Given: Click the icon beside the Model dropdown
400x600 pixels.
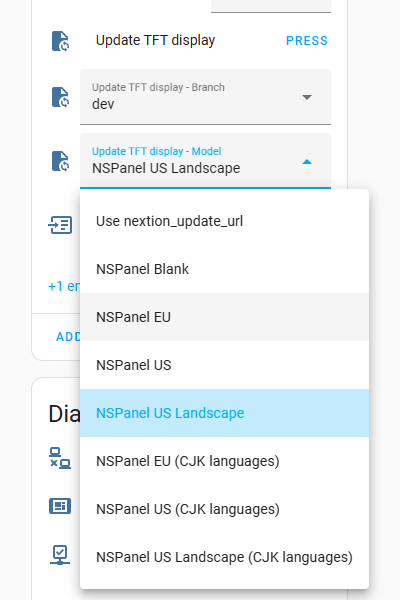Looking at the screenshot, I should 60,161.
